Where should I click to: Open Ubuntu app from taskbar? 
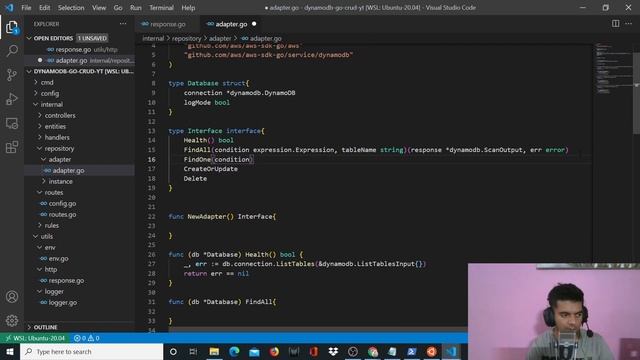click(x=431, y=351)
